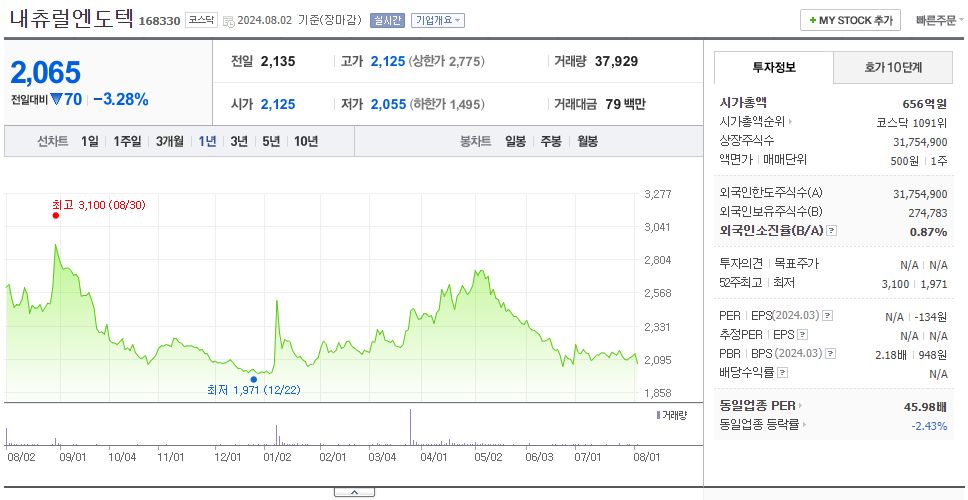Select the 1년 line chart period
Screen dimensions: 968x500
(207, 141)
